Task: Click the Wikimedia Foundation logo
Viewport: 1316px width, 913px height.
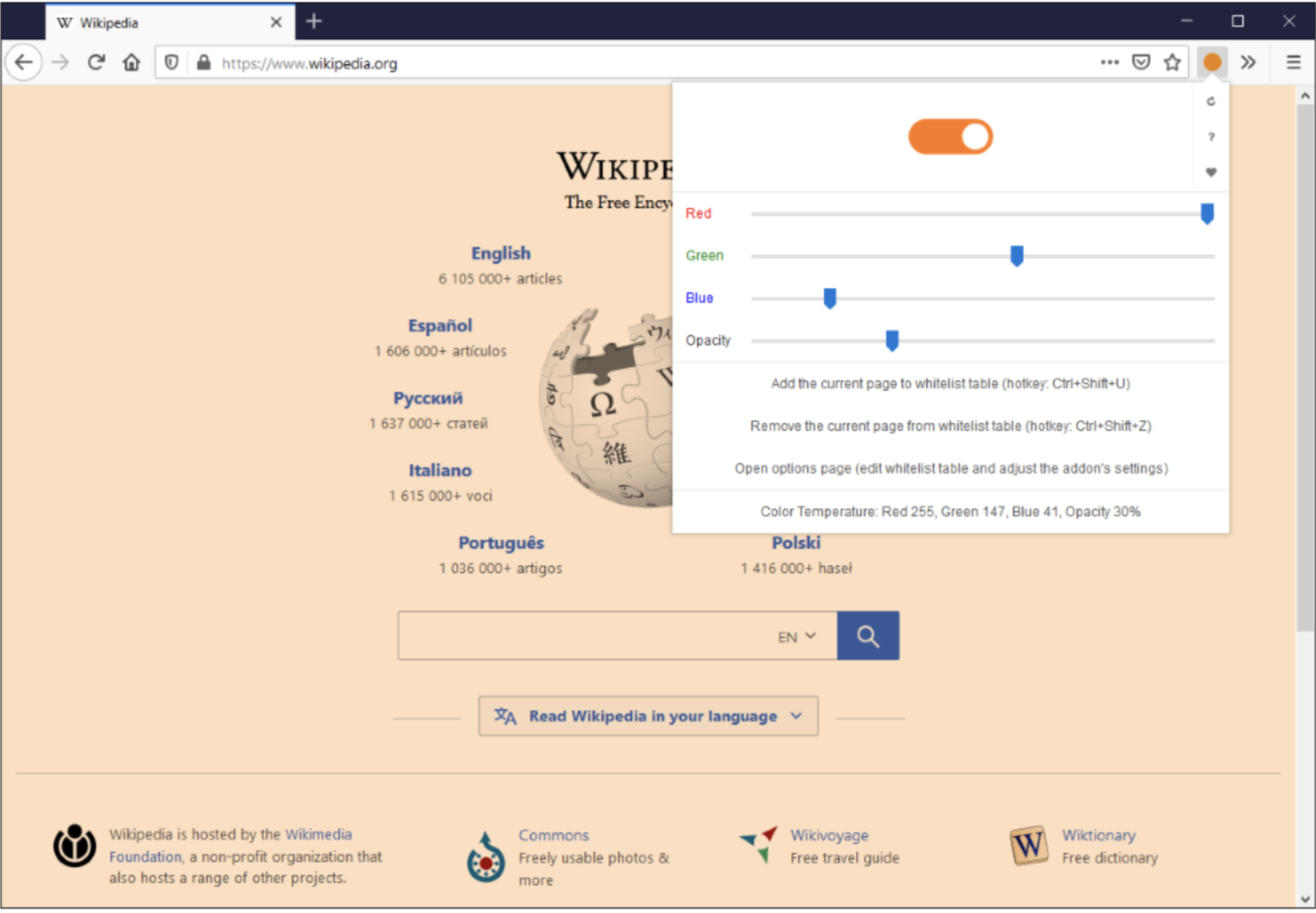Action: (x=75, y=845)
